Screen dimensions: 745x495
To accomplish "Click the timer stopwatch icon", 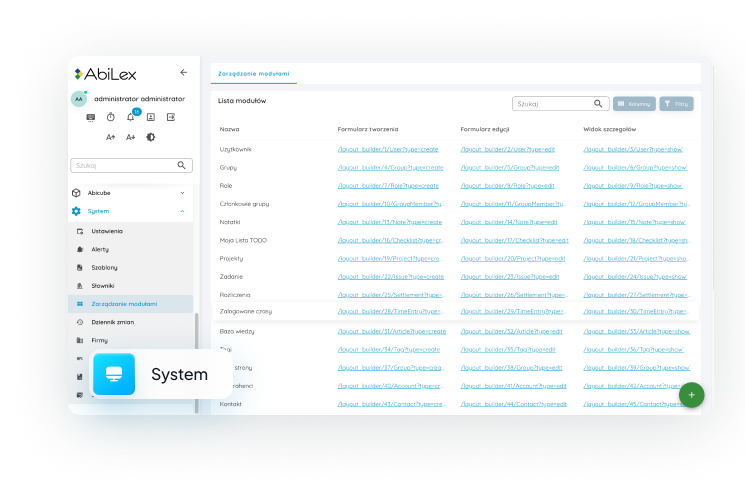I will [110, 117].
